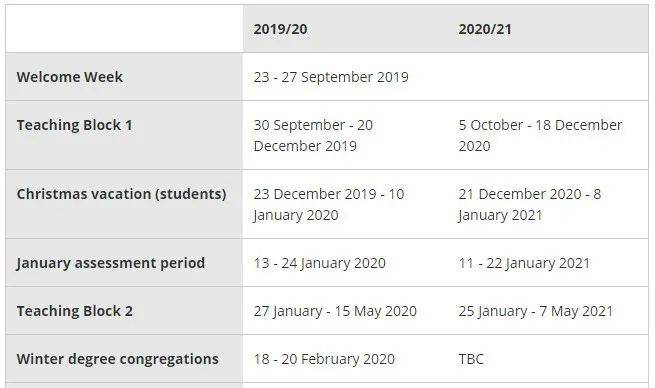655x388 pixels.
Task: Select the January assessment period label
Action: (x=111, y=263)
